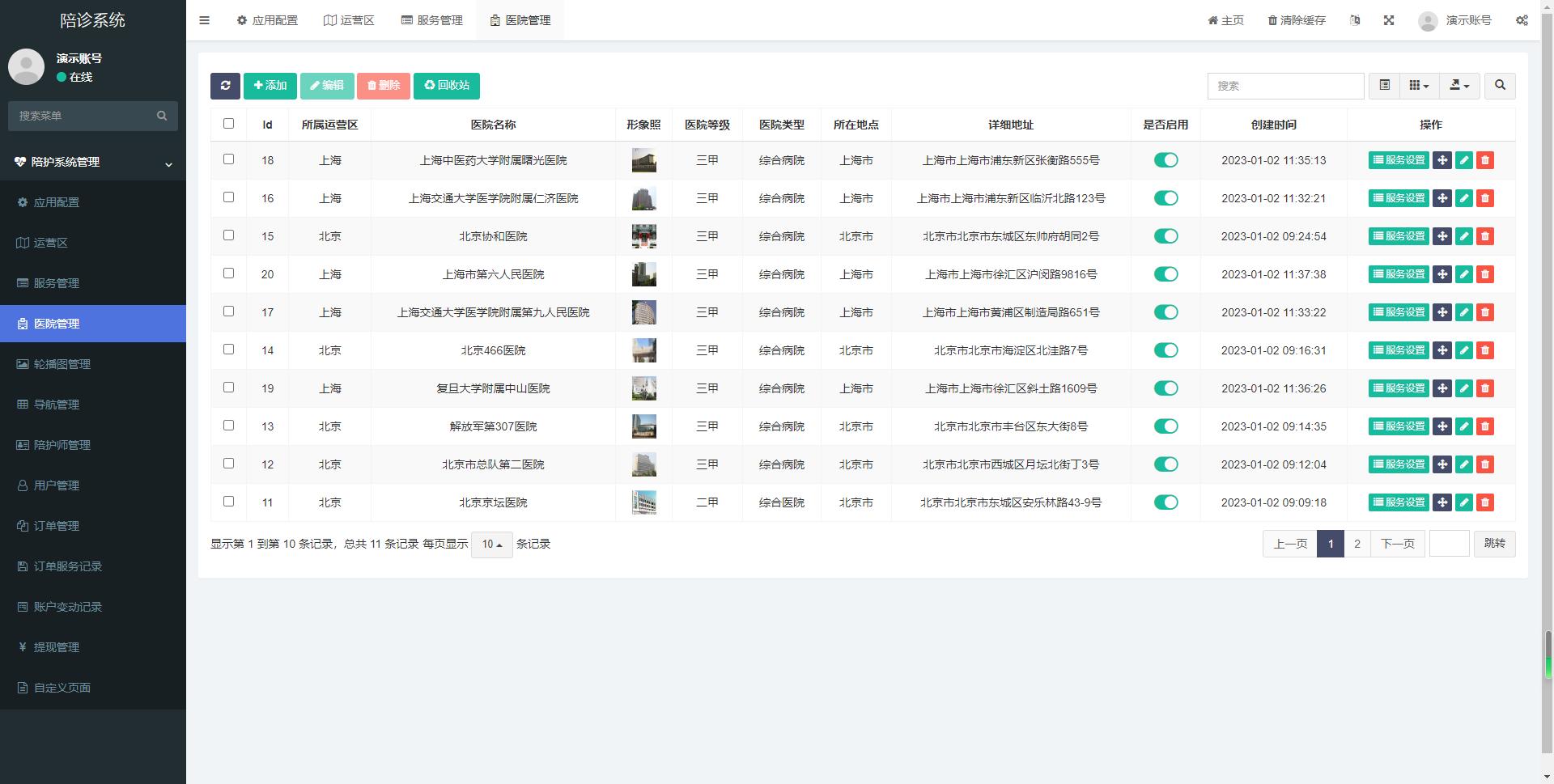Image resolution: width=1554 pixels, height=784 pixels.
Task: Click the 添加 add button
Action: click(x=270, y=86)
